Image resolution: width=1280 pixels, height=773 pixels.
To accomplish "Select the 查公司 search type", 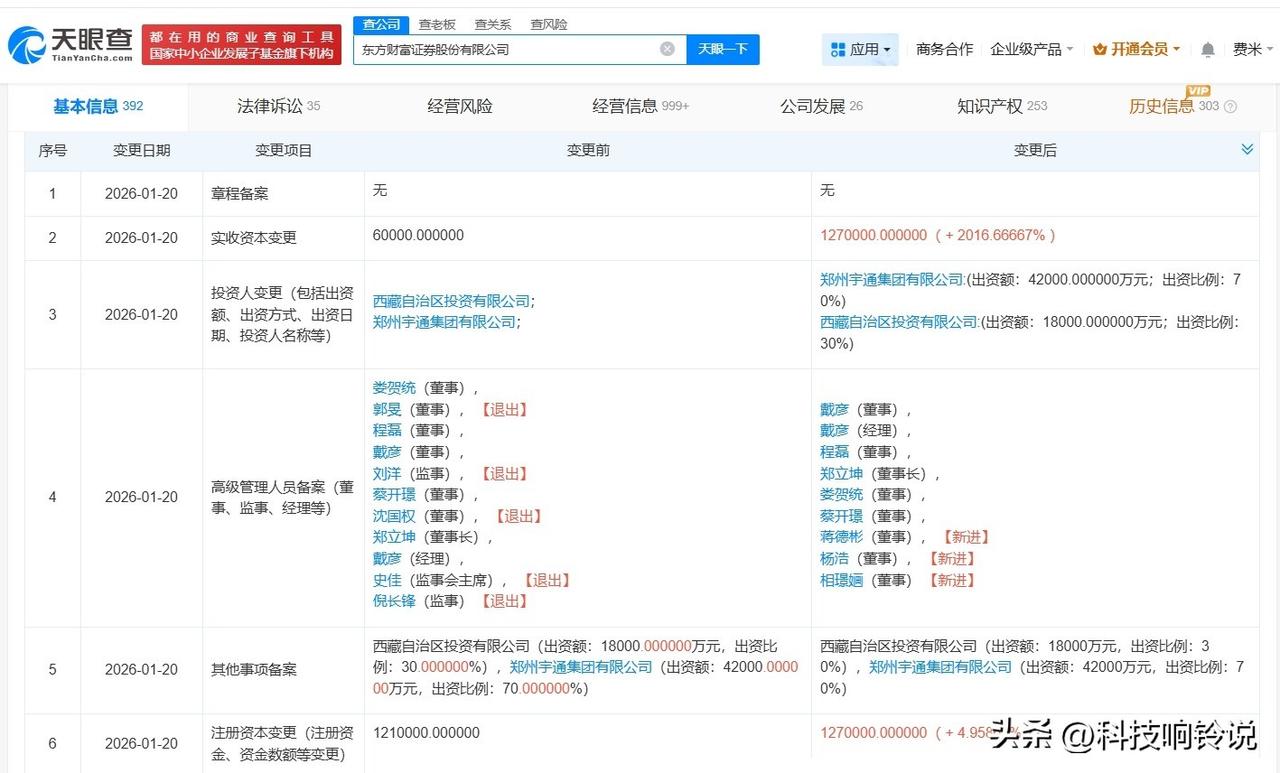I will (381, 23).
